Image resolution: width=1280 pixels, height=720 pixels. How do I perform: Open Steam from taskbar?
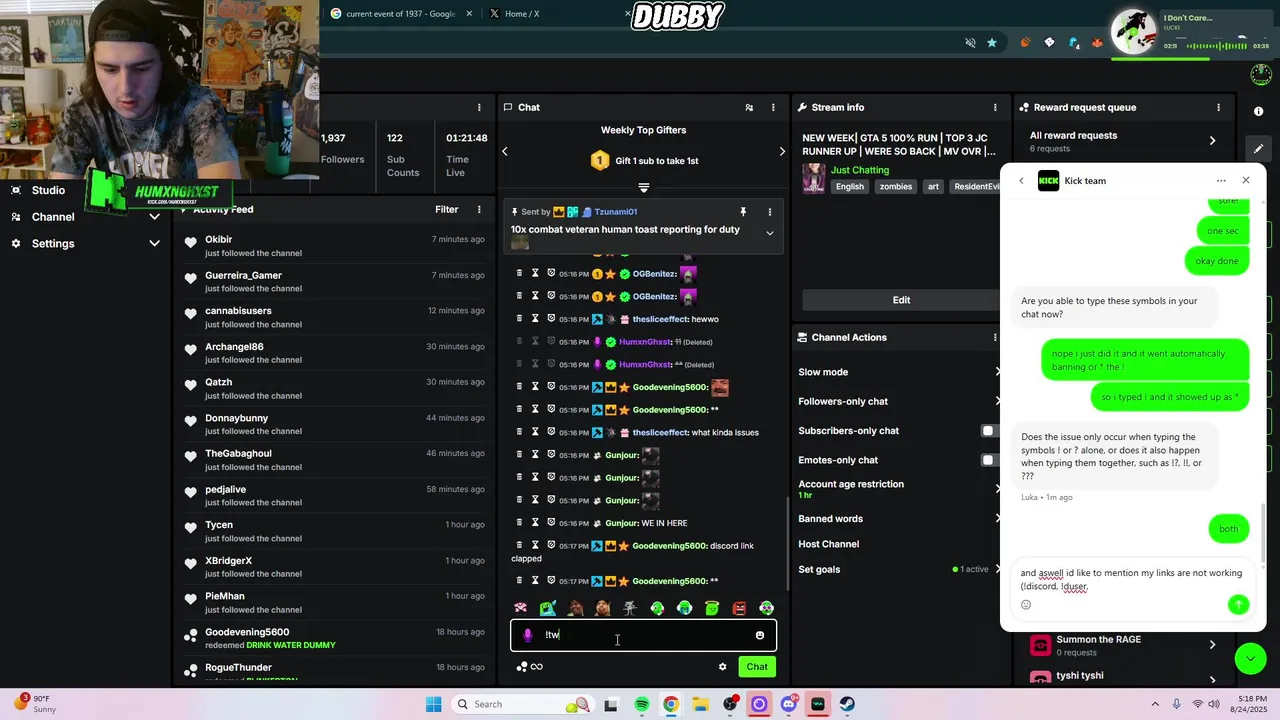(x=847, y=704)
